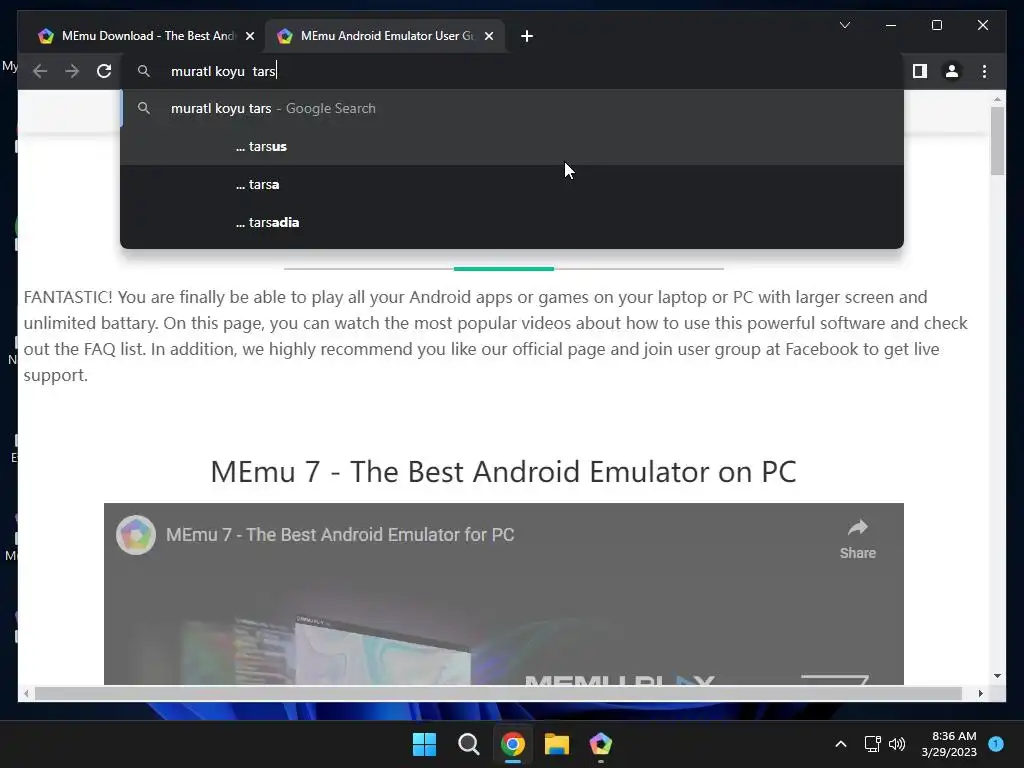Click the scroll-down arrow of page

(x=997, y=676)
